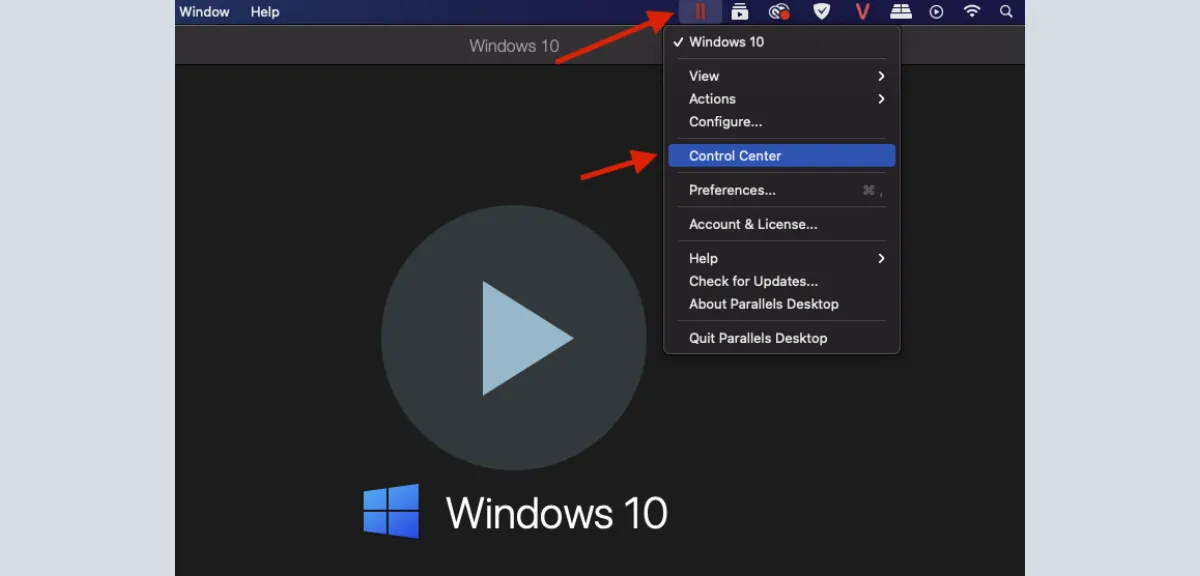Open the Window menu in menu bar
Viewport: 1200px width, 576px height.
204,12
